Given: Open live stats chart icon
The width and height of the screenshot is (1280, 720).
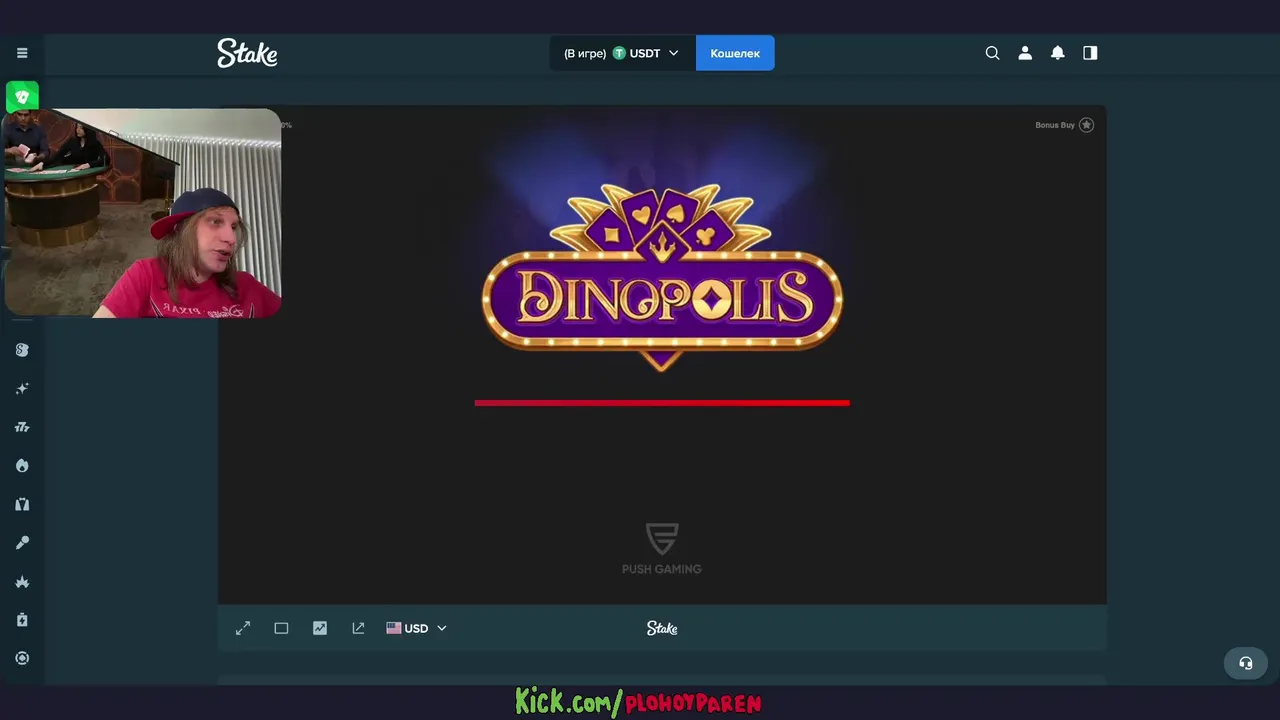Looking at the screenshot, I should tap(320, 628).
